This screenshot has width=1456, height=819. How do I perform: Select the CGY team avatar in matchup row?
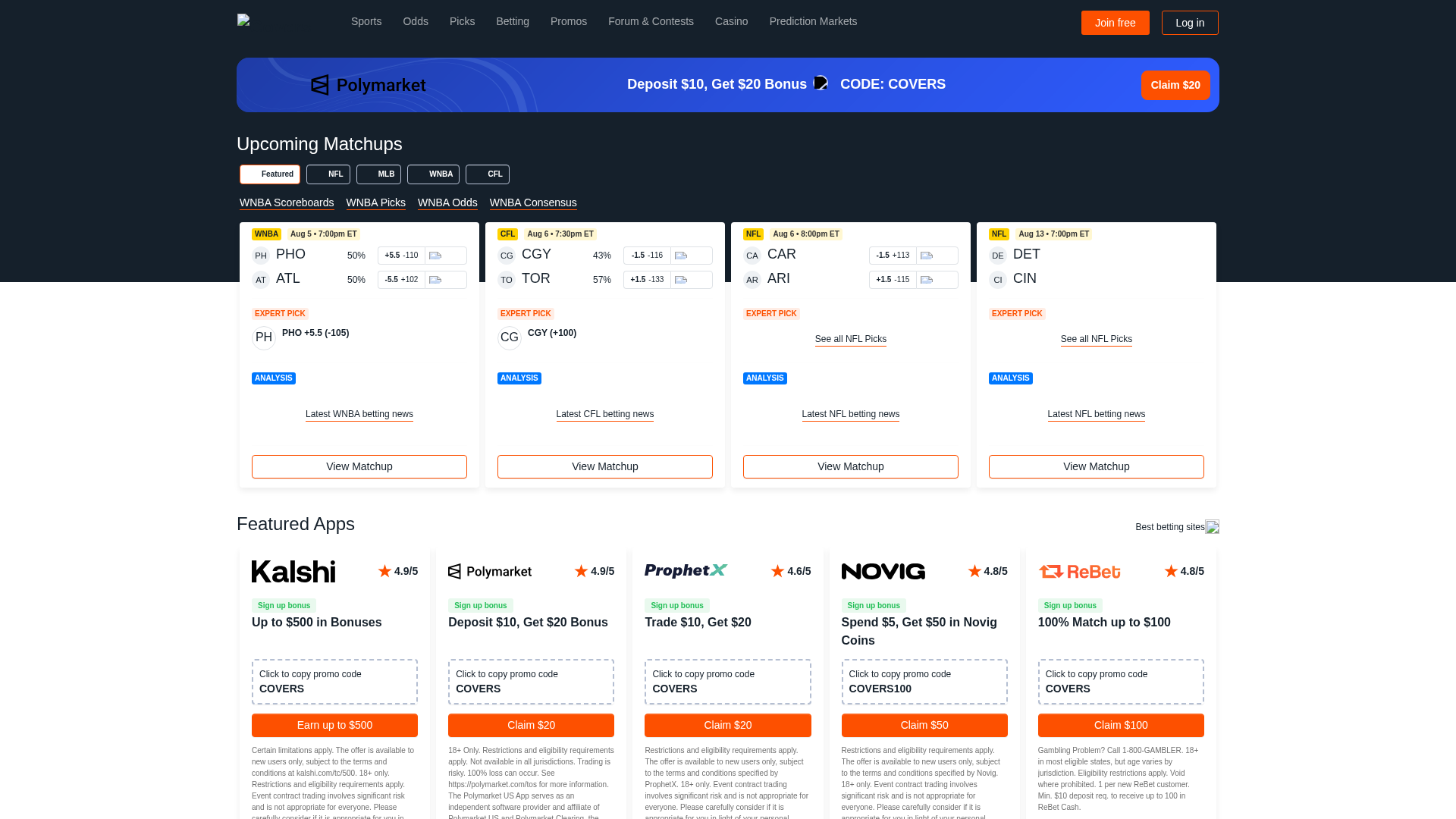[x=507, y=256]
